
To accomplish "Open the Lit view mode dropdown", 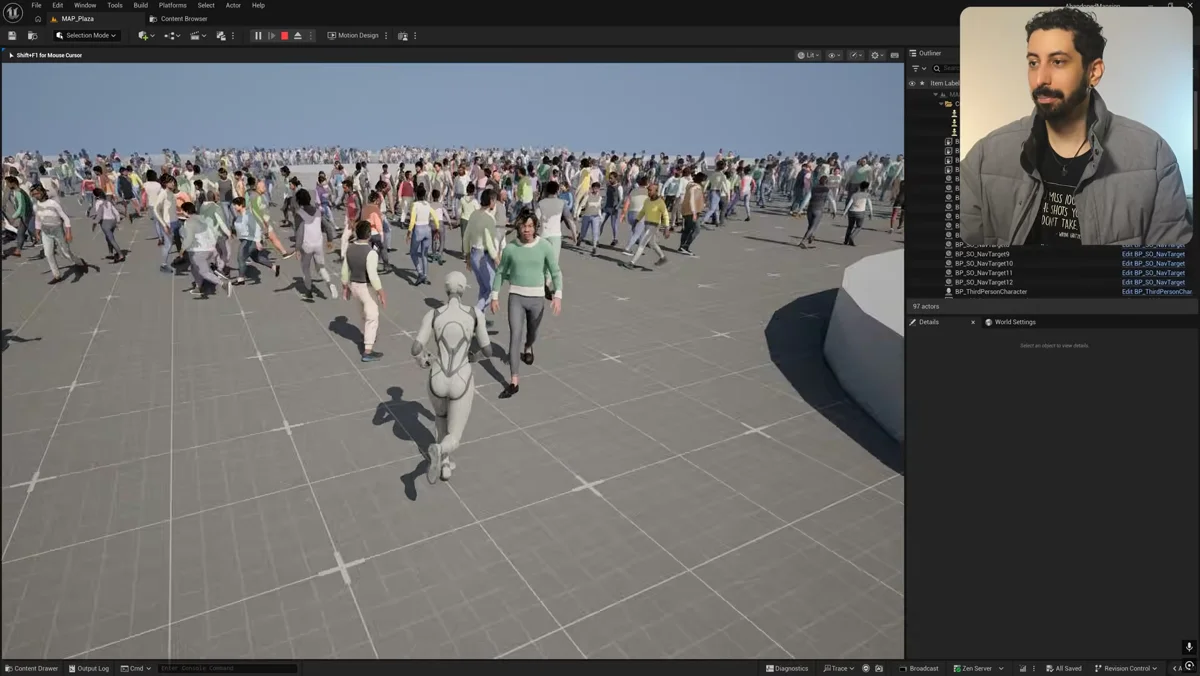I will tap(808, 55).
